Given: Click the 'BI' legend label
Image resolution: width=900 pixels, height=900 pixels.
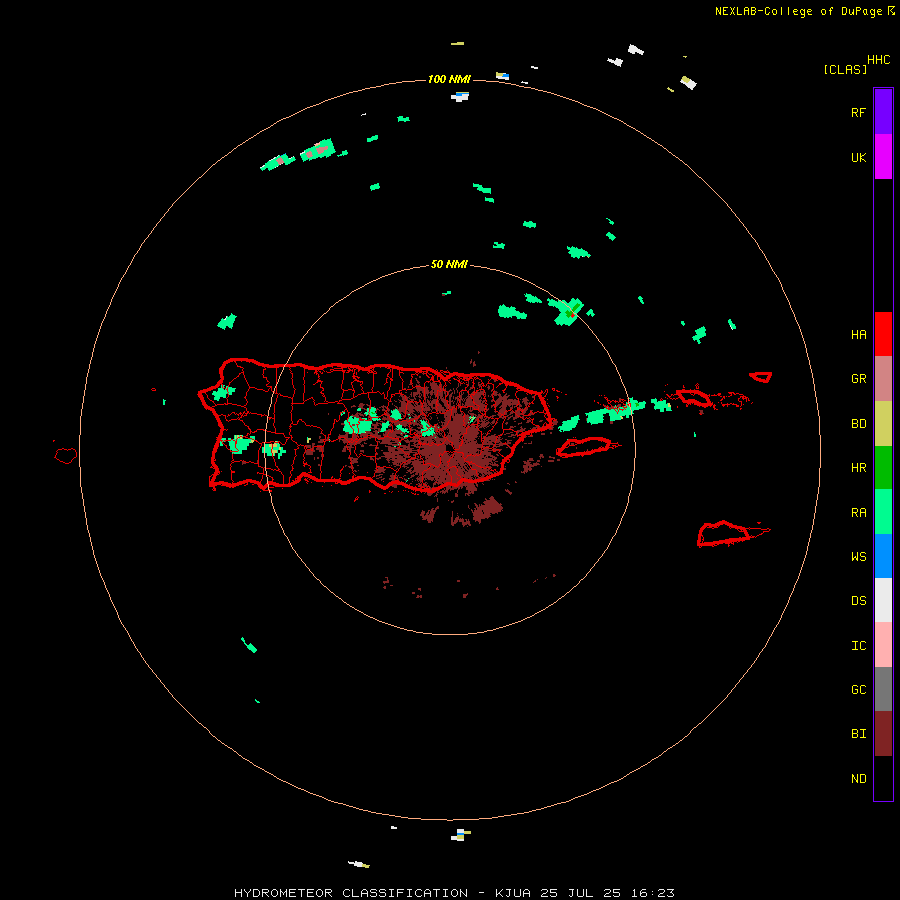Looking at the screenshot, I should [858, 734].
